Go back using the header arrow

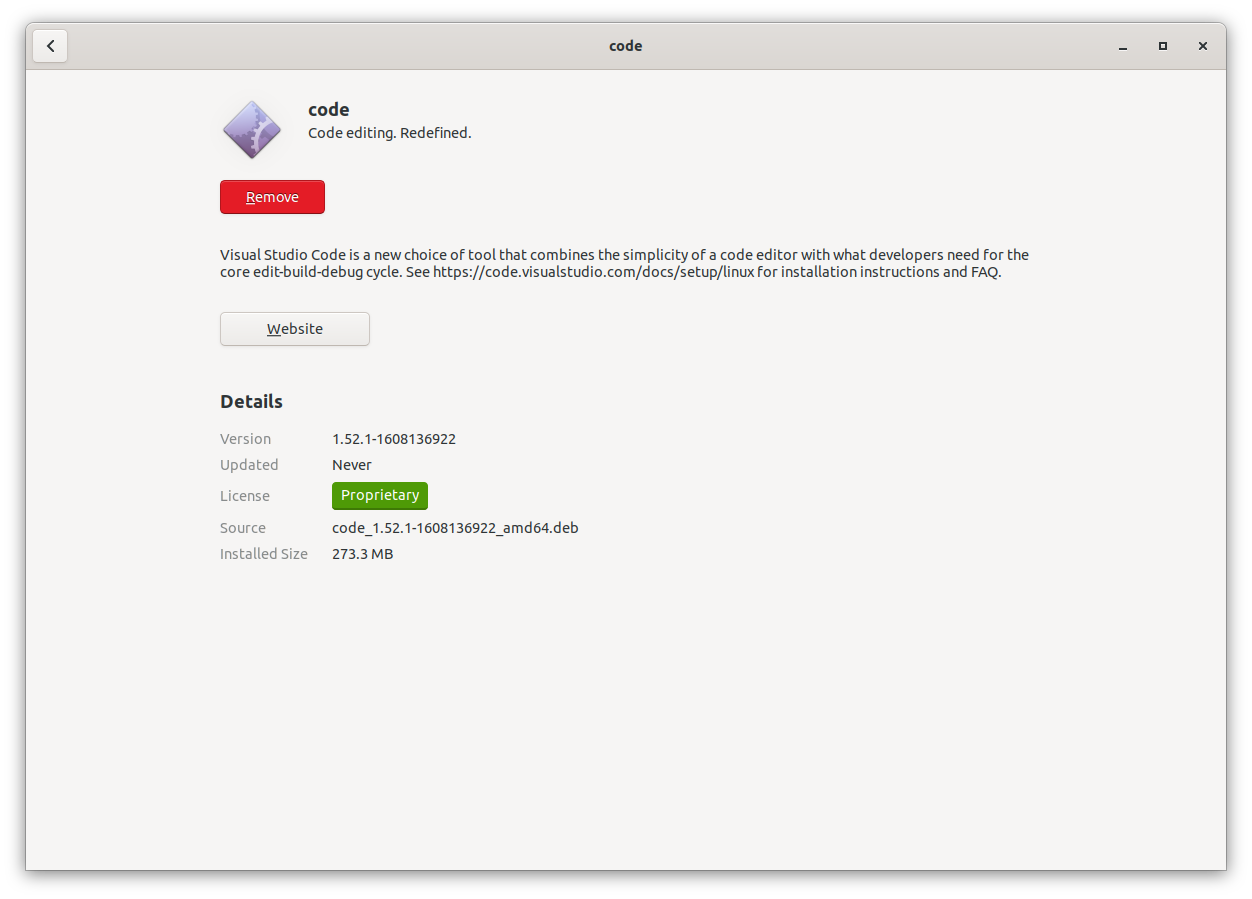tap(50, 46)
